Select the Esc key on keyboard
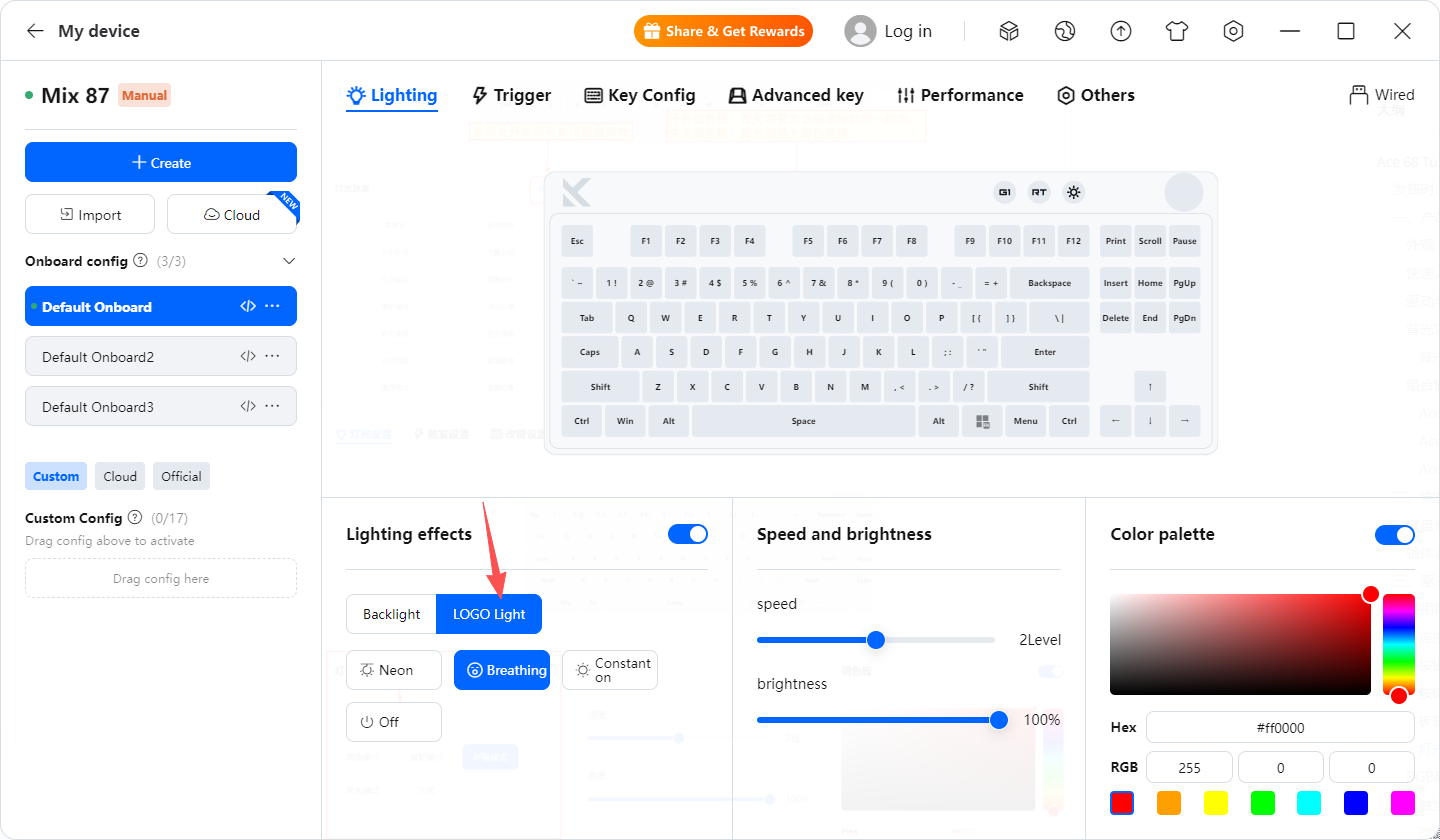Viewport: 1440px width, 840px height. [x=577, y=241]
